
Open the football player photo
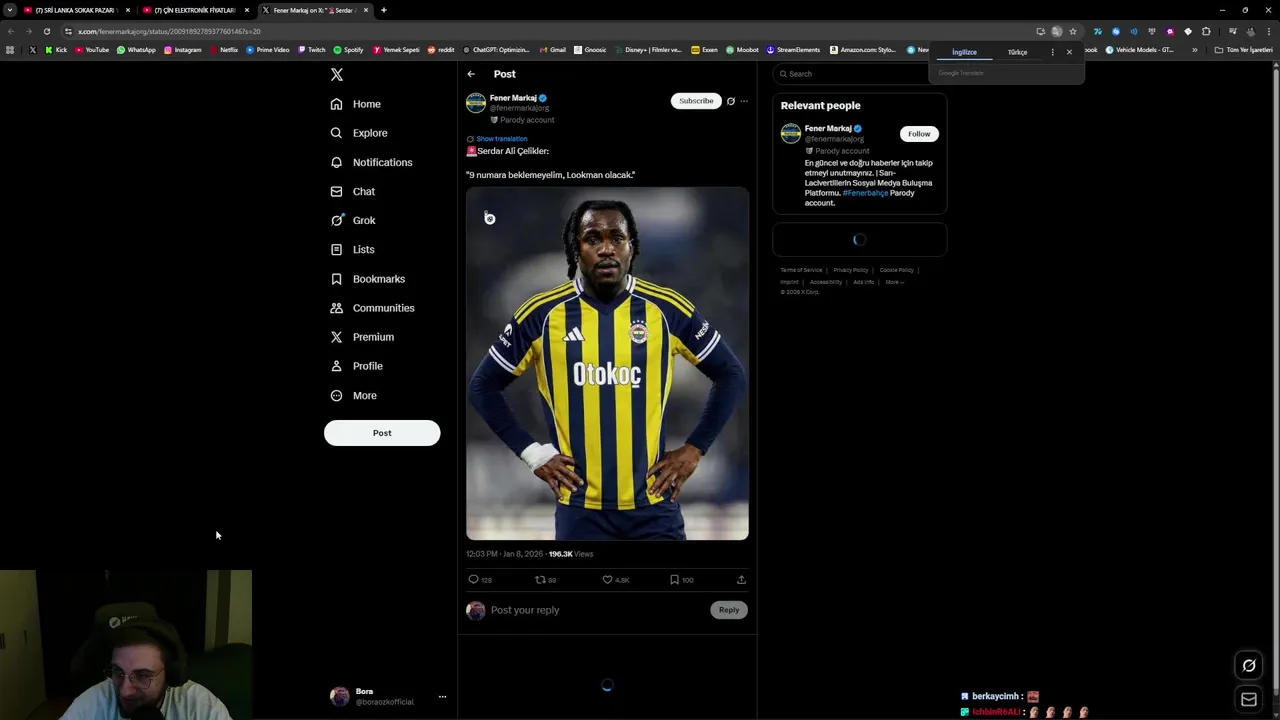(x=607, y=364)
